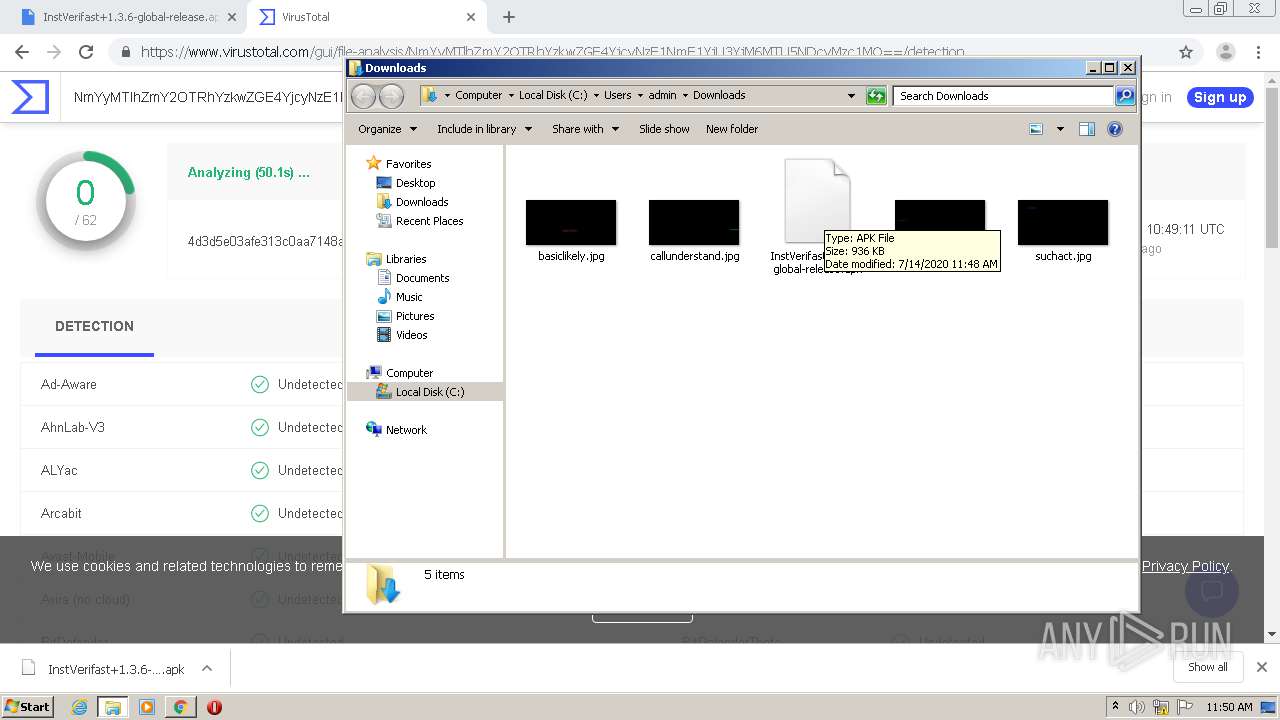Change view with the view icon button
The height and width of the screenshot is (720, 1280).
1036,129
